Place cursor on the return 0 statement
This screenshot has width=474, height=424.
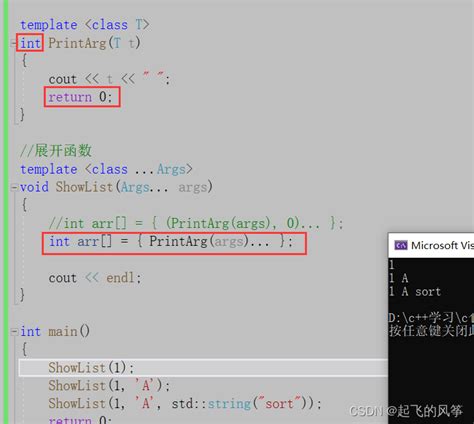[82, 97]
